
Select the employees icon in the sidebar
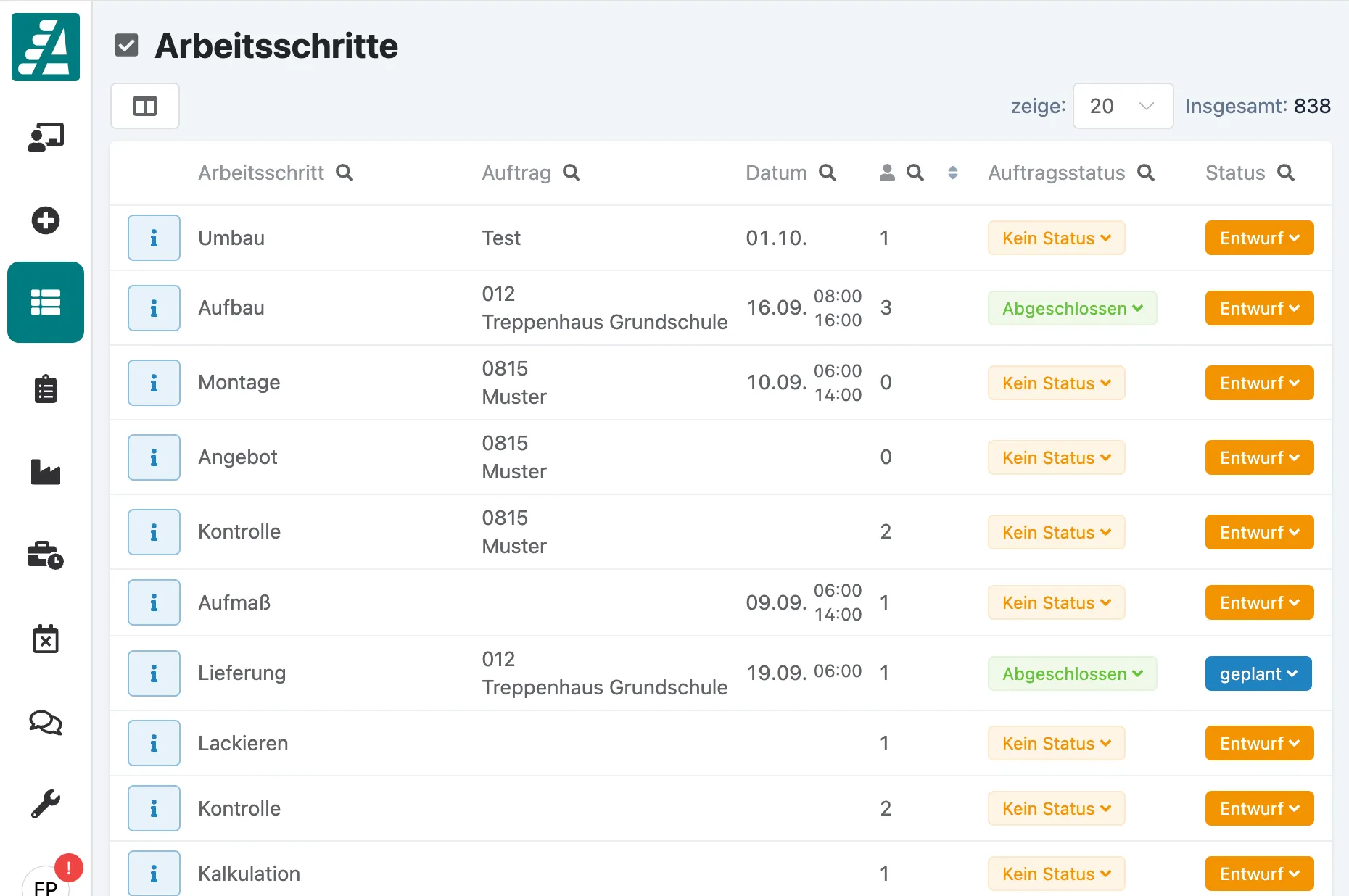pyautogui.click(x=45, y=137)
